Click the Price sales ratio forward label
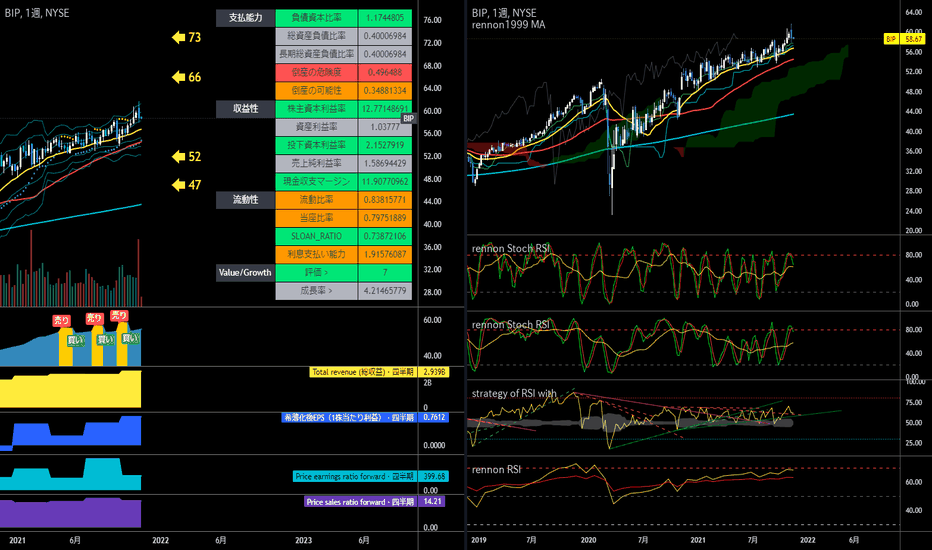Image resolution: width=932 pixels, height=550 pixels. click(360, 502)
